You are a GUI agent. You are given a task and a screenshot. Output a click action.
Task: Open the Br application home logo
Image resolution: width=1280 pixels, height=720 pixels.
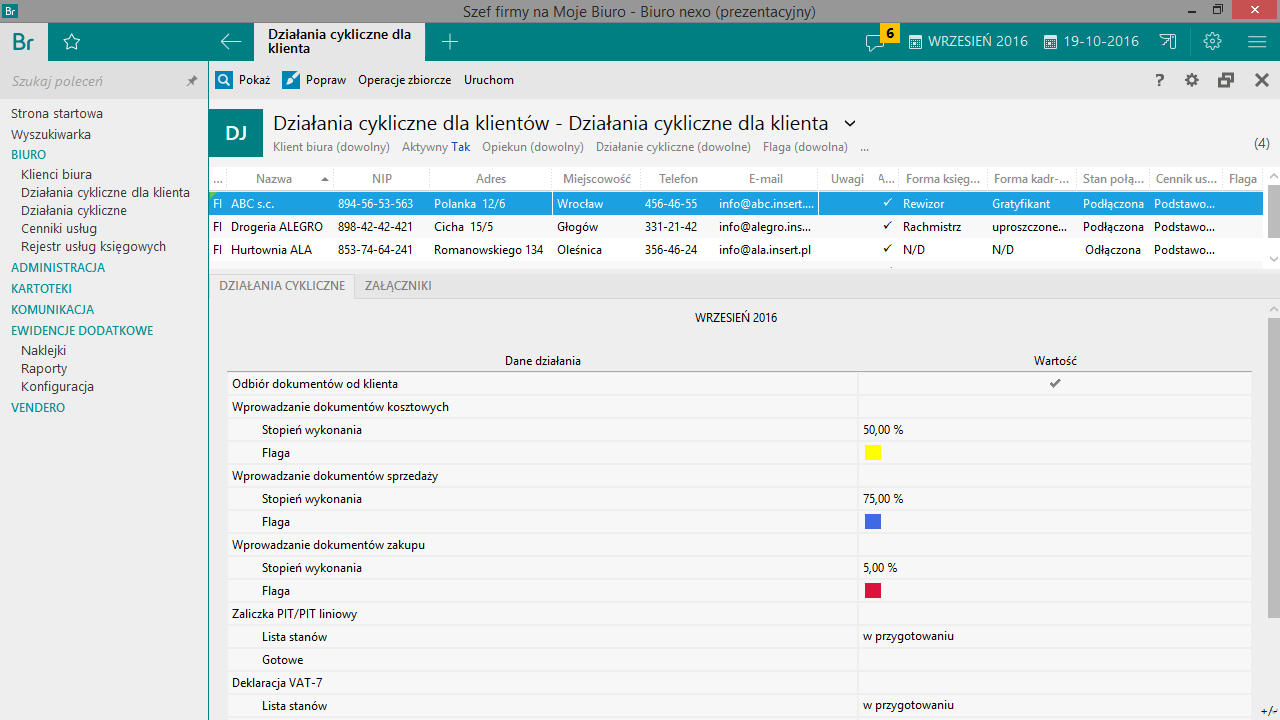click(x=23, y=42)
